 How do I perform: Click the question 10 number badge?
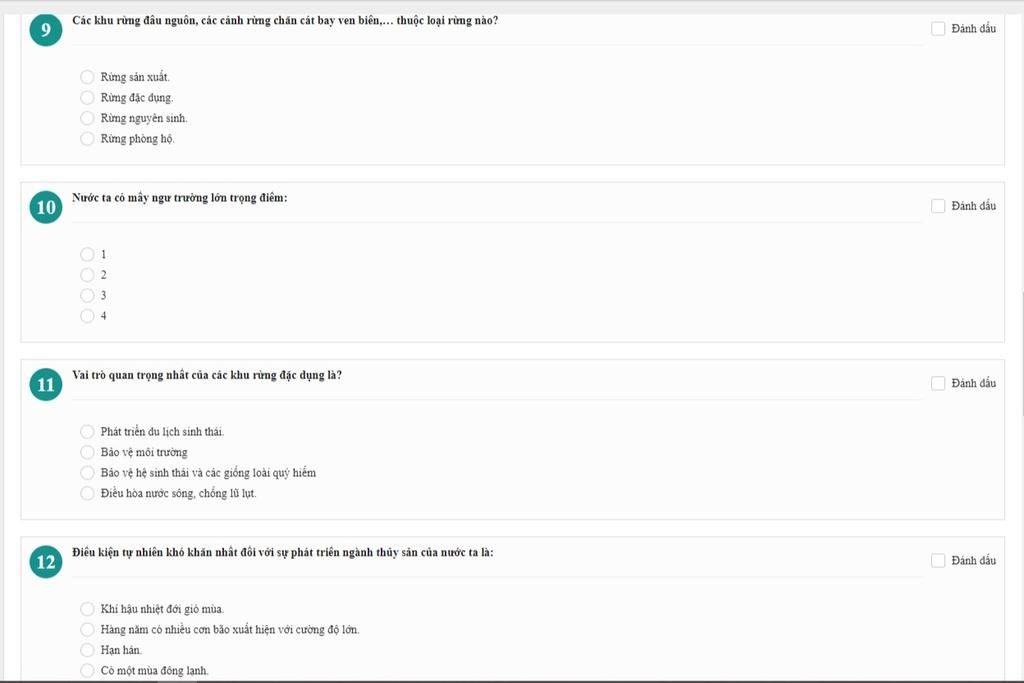click(x=46, y=208)
